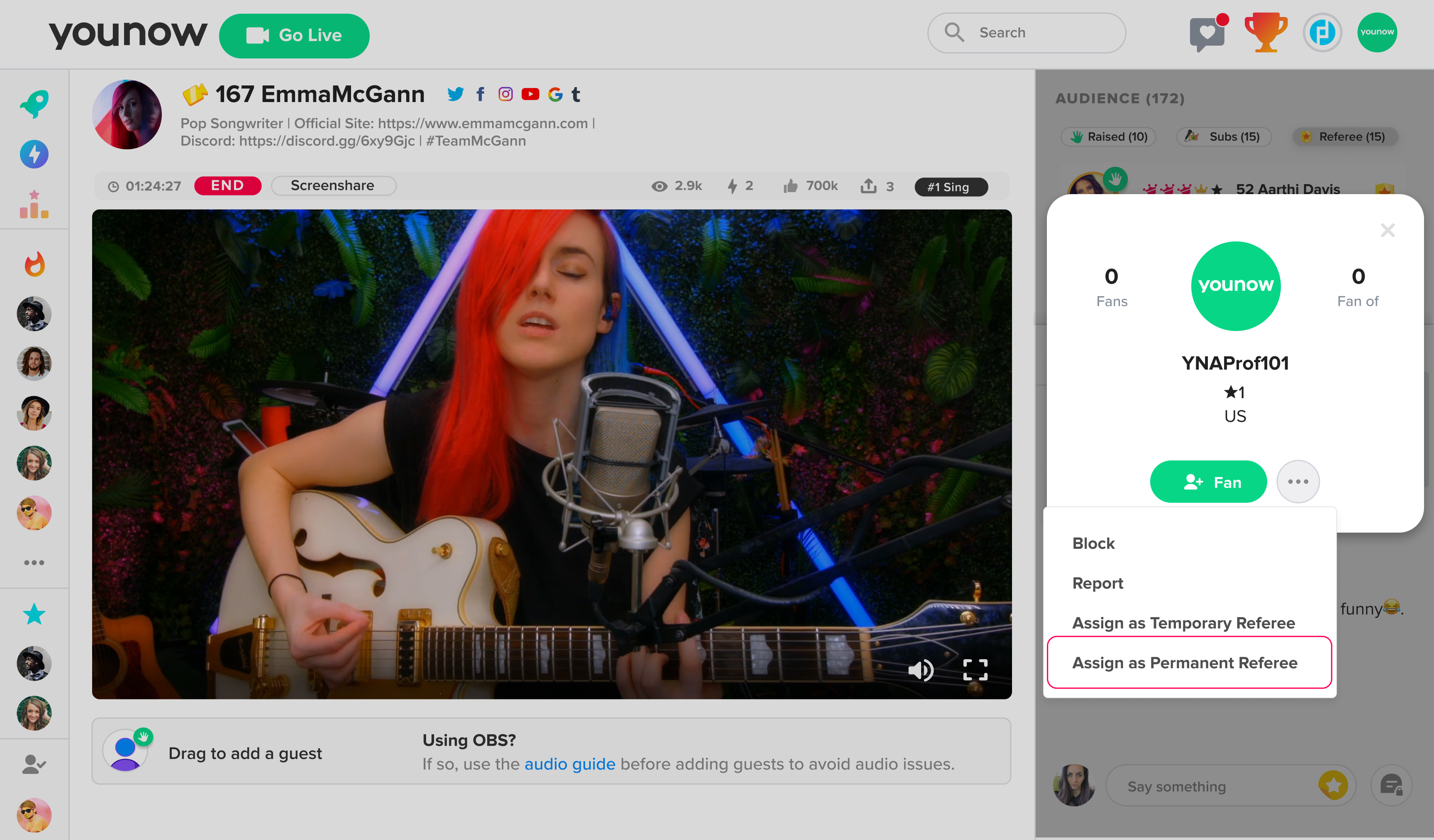Open the trophy icon in header
This screenshot has width=1434, height=840.
pos(1266,33)
